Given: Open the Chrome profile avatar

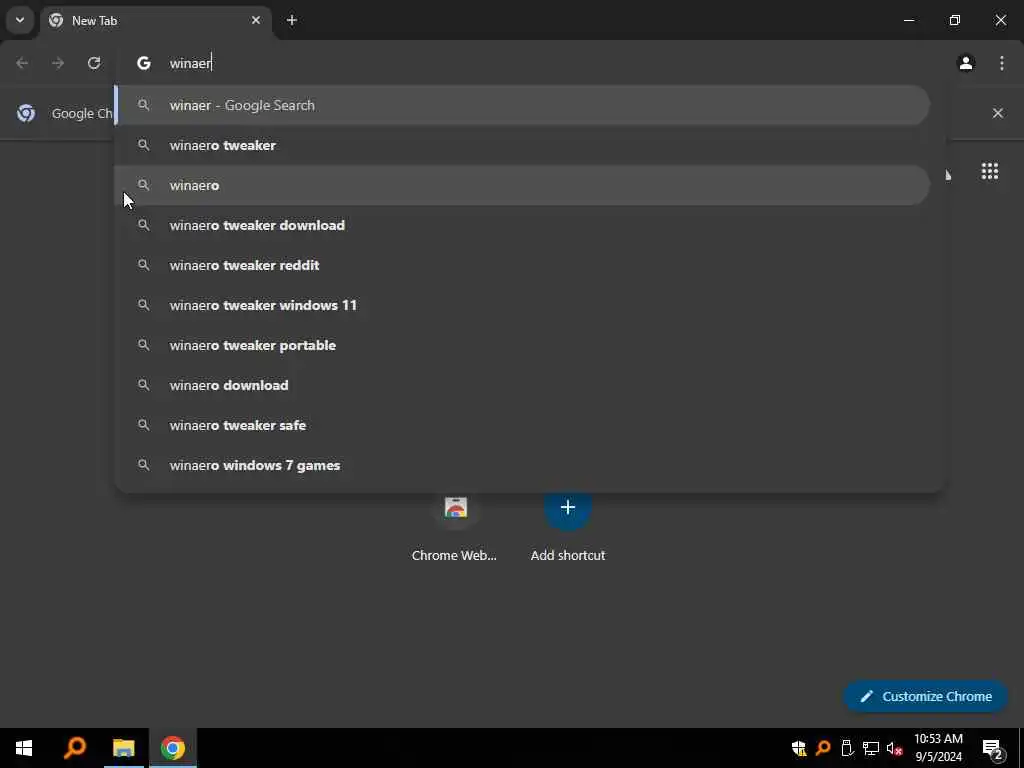Looking at the screenshot, I should point(966,63).
